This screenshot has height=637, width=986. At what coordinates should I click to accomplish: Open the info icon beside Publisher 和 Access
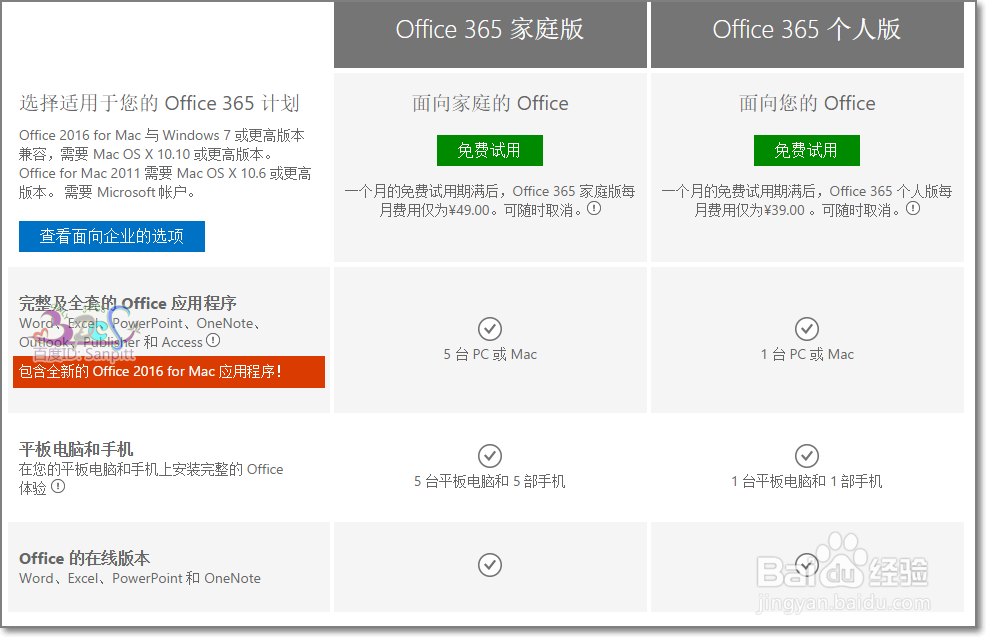pyautogui.click(x=213, y=340)
